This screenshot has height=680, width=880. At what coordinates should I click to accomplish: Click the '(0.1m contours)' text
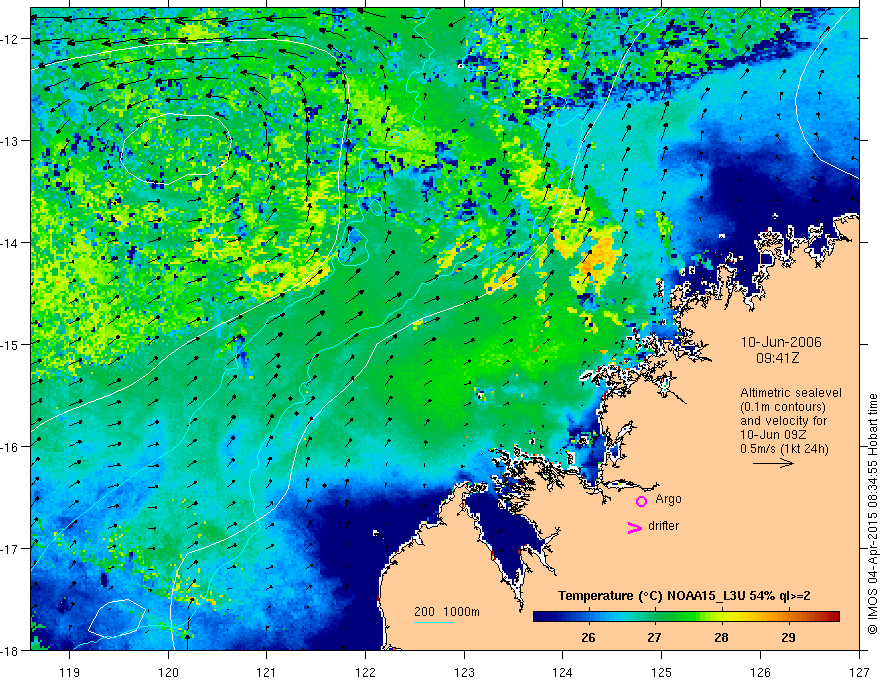pos(783,407)
